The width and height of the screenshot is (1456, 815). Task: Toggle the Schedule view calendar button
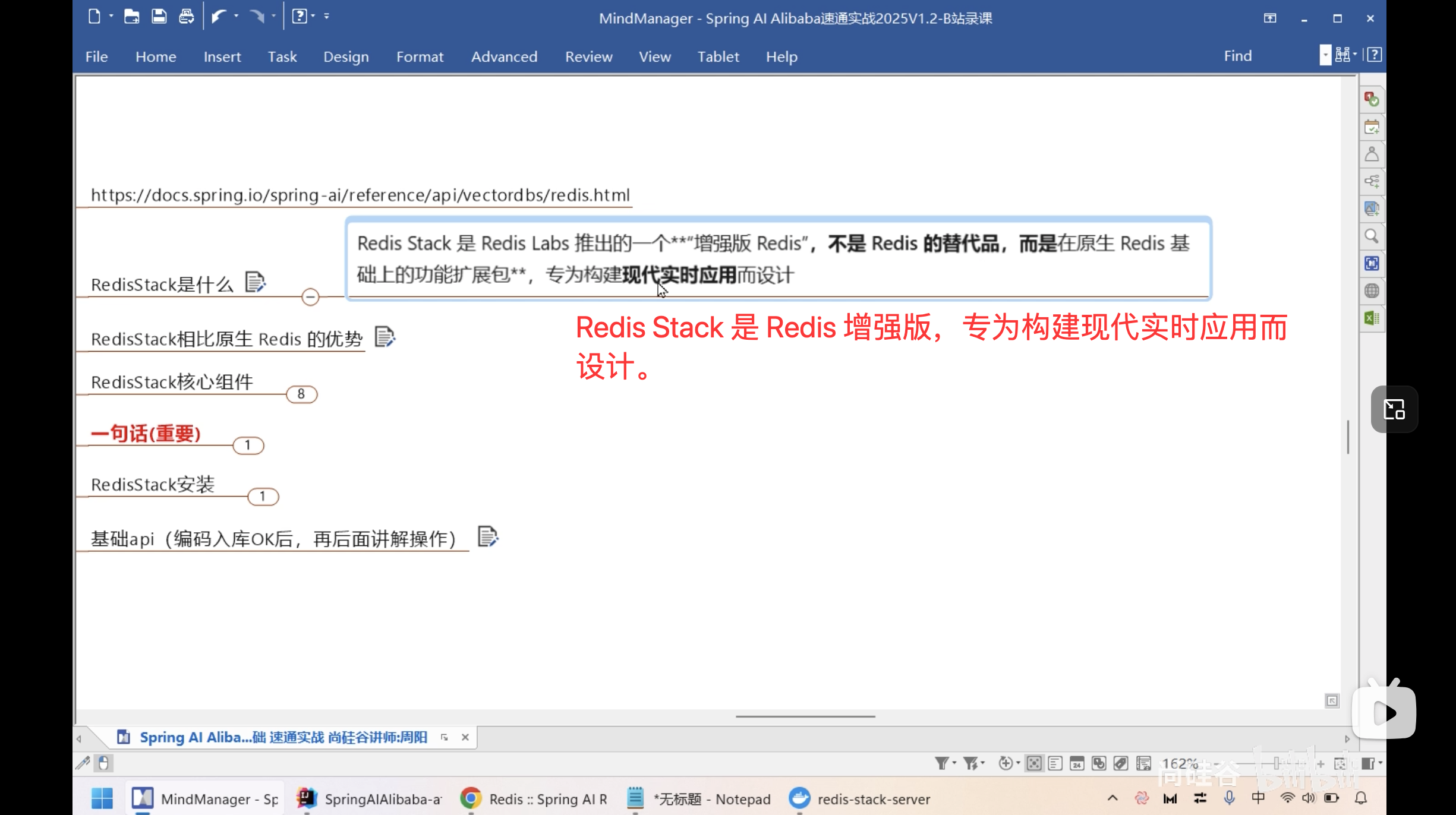tap(1077, 763)
